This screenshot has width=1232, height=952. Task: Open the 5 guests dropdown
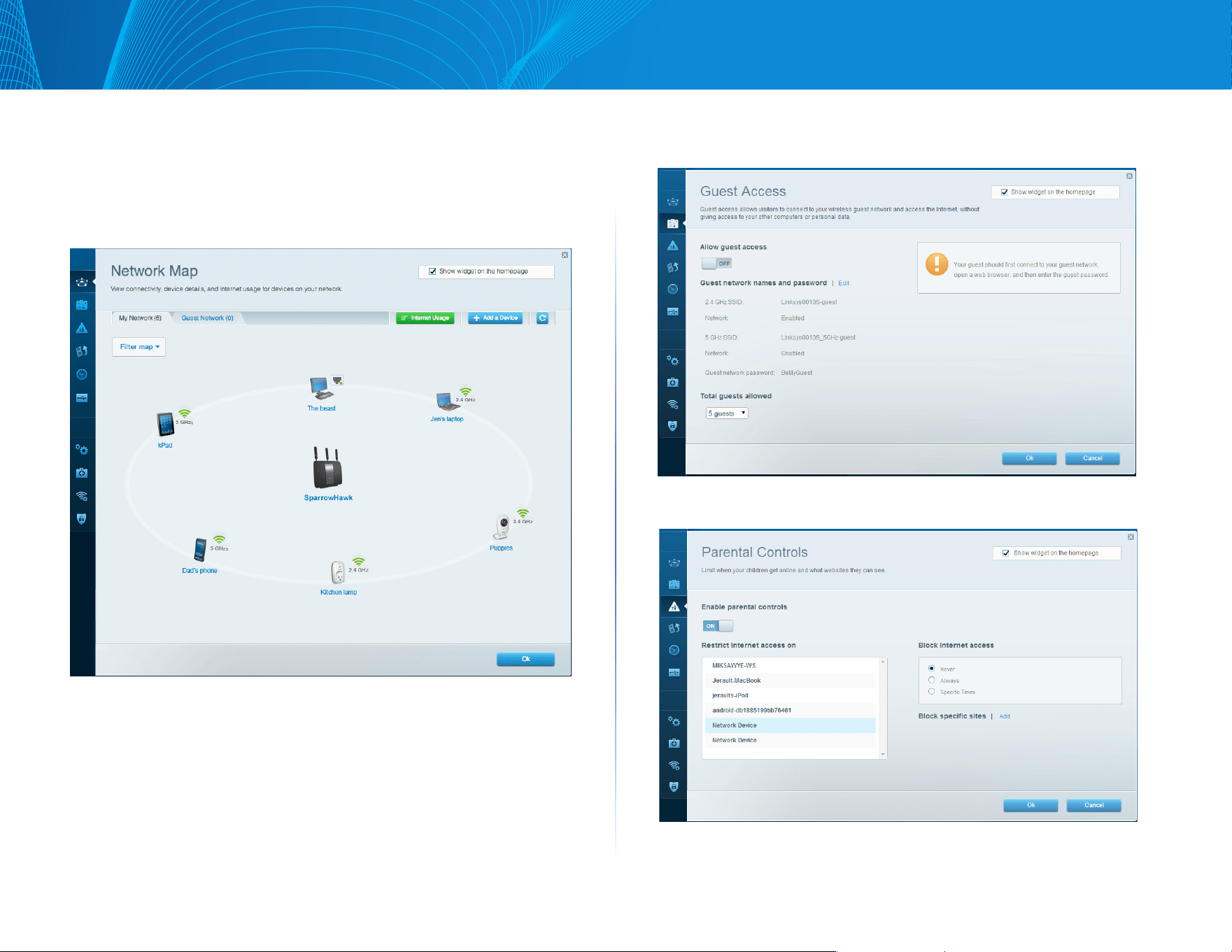point(727,413)
